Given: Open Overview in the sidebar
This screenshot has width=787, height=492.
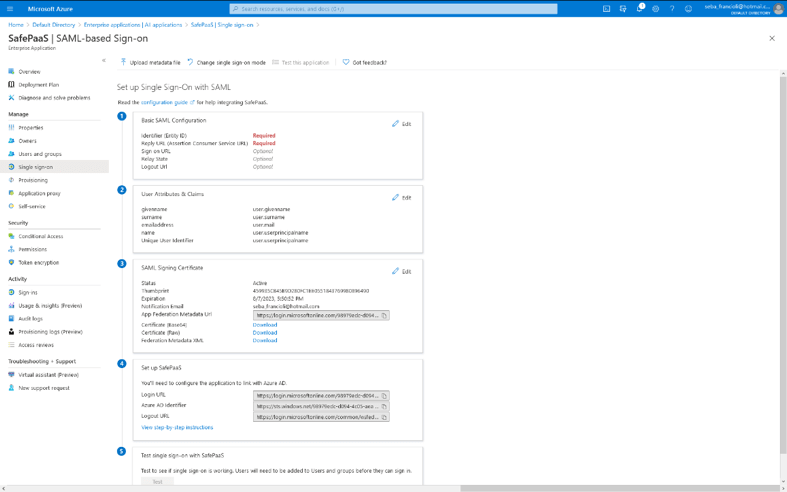Looking at the screenshot, I should (x=29, y=72).
